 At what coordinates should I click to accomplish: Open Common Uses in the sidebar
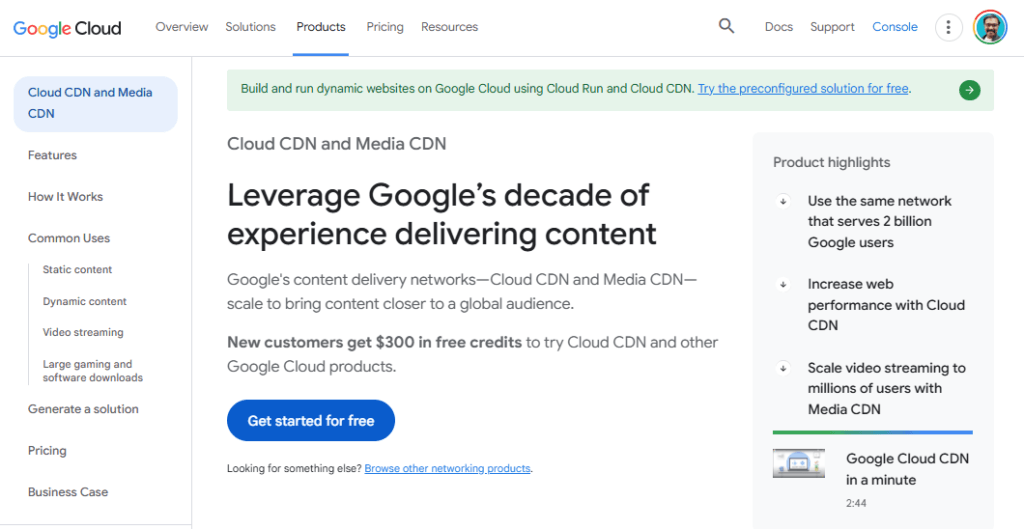(x=69, y=238)
